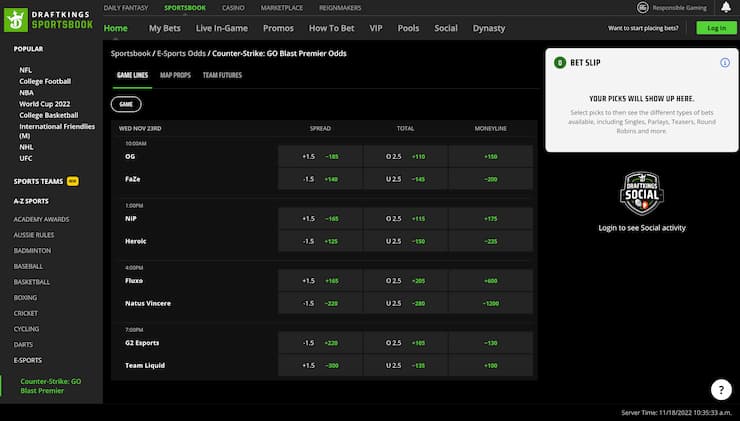Open the Bet Slip info icon

coord(724,62)
